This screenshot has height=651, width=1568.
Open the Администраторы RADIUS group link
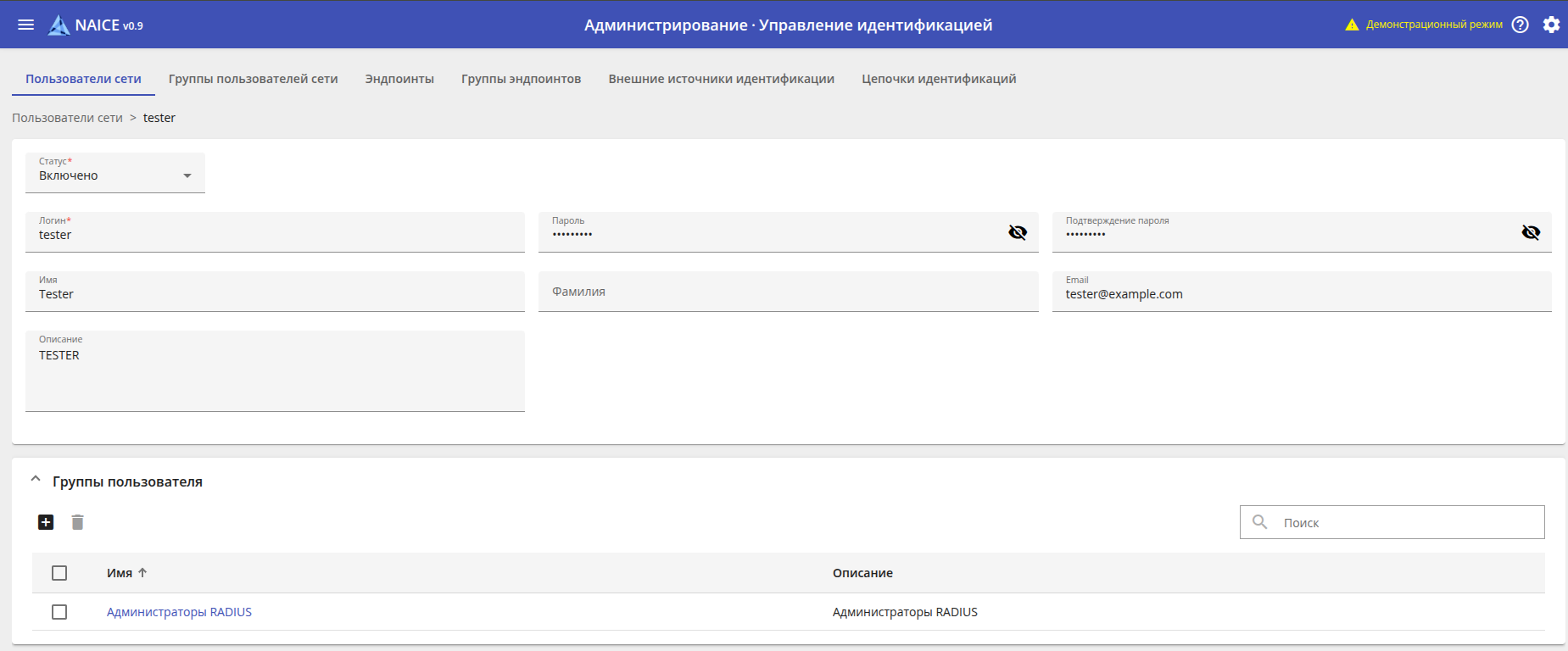click(179, 612)
